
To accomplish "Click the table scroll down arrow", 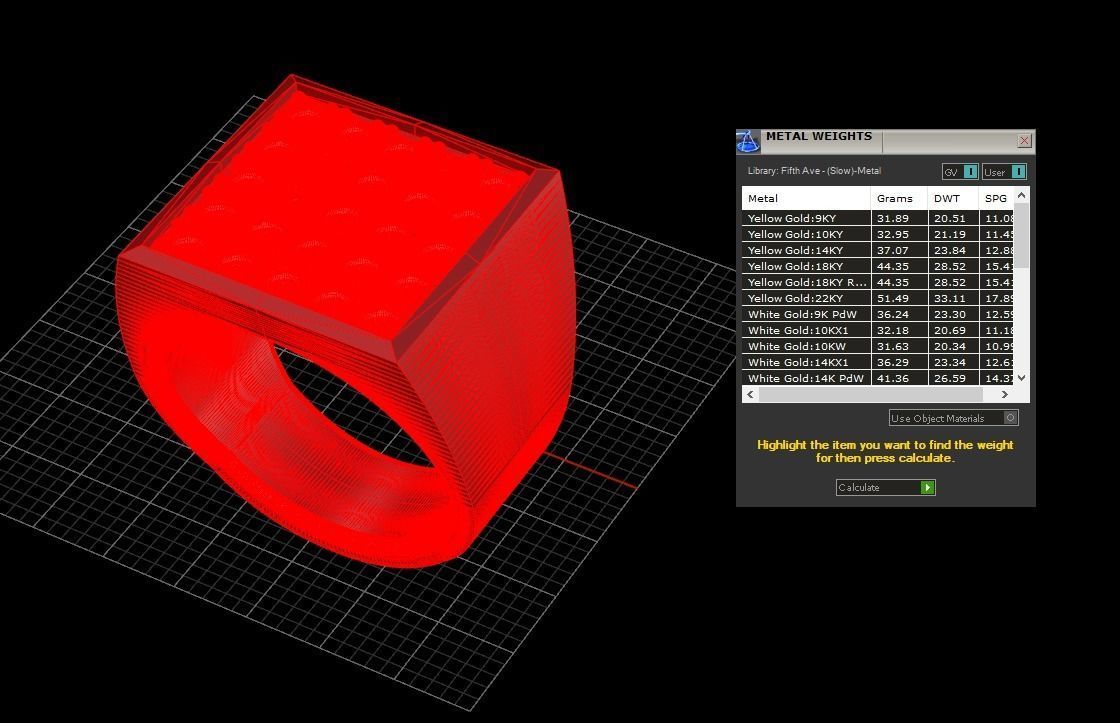I will pos(1021,377).
